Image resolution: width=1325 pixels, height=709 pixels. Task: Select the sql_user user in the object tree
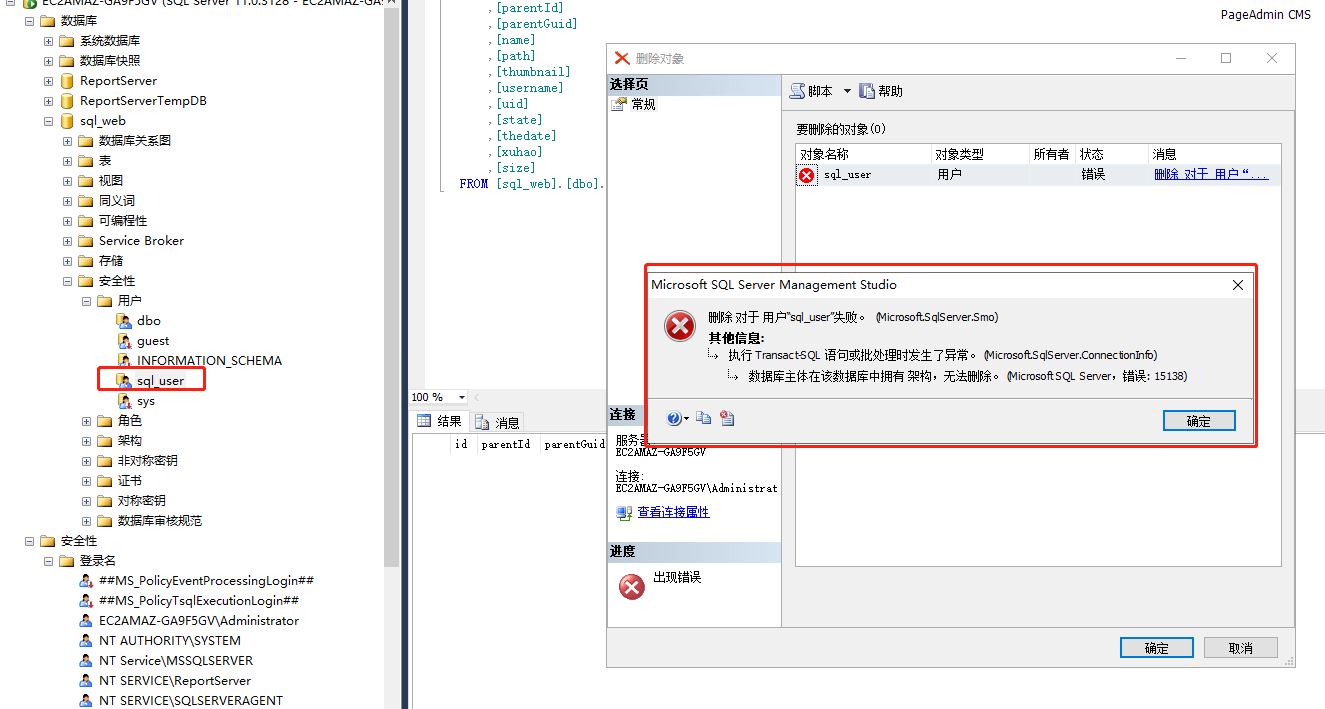click(160, 381)
